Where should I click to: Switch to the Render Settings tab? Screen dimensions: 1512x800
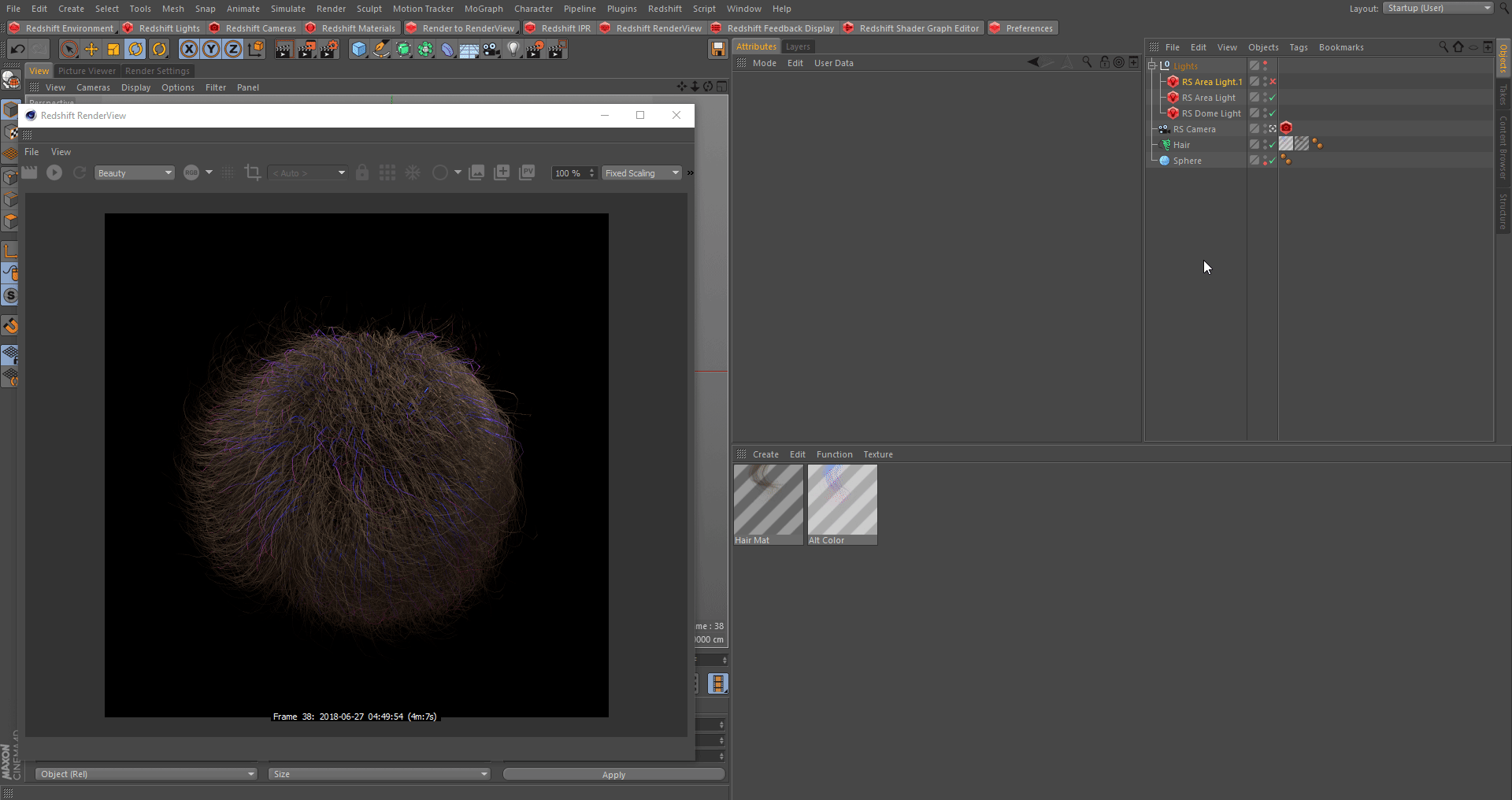coord(157,71)
